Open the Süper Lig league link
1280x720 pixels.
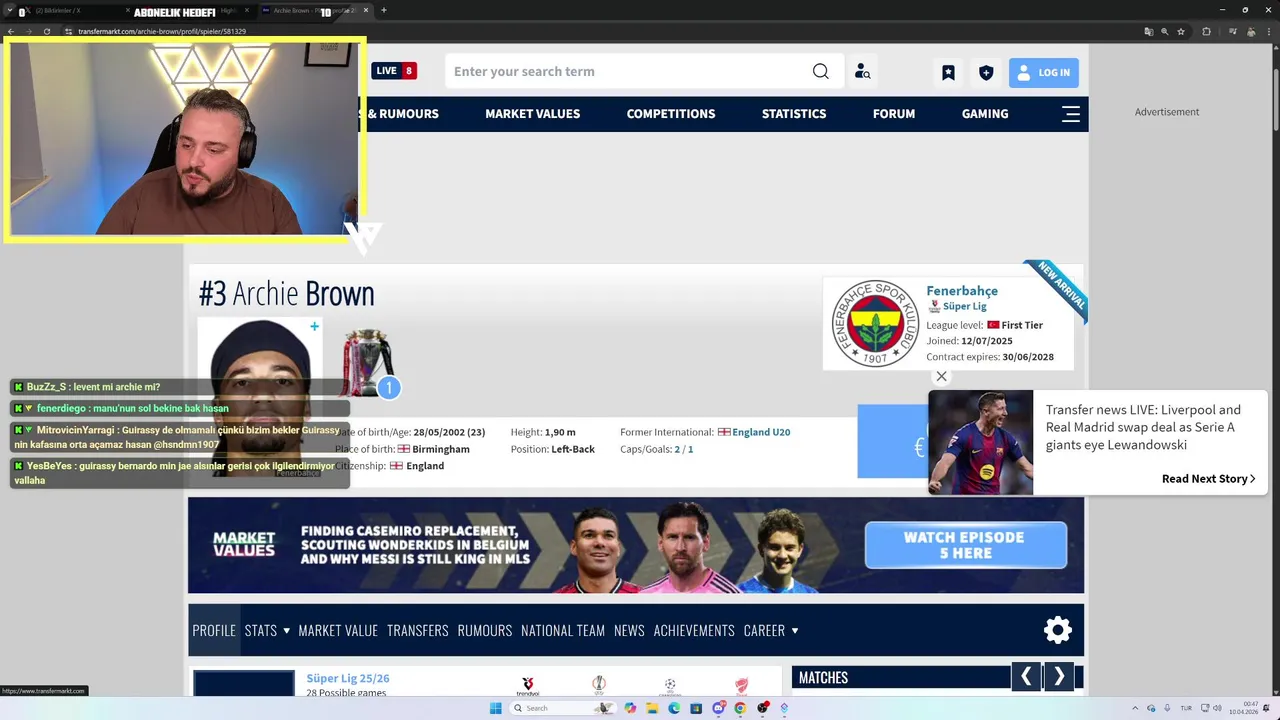coord(964,306)
